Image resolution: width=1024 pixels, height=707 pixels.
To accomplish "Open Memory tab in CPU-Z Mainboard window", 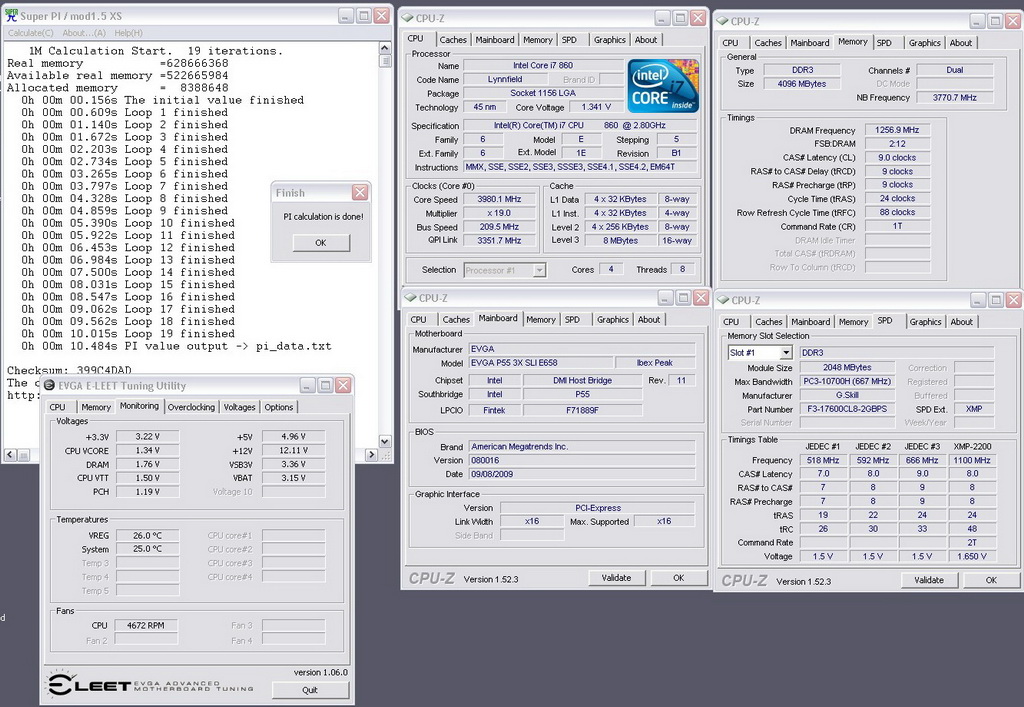I will click(541, 319).
